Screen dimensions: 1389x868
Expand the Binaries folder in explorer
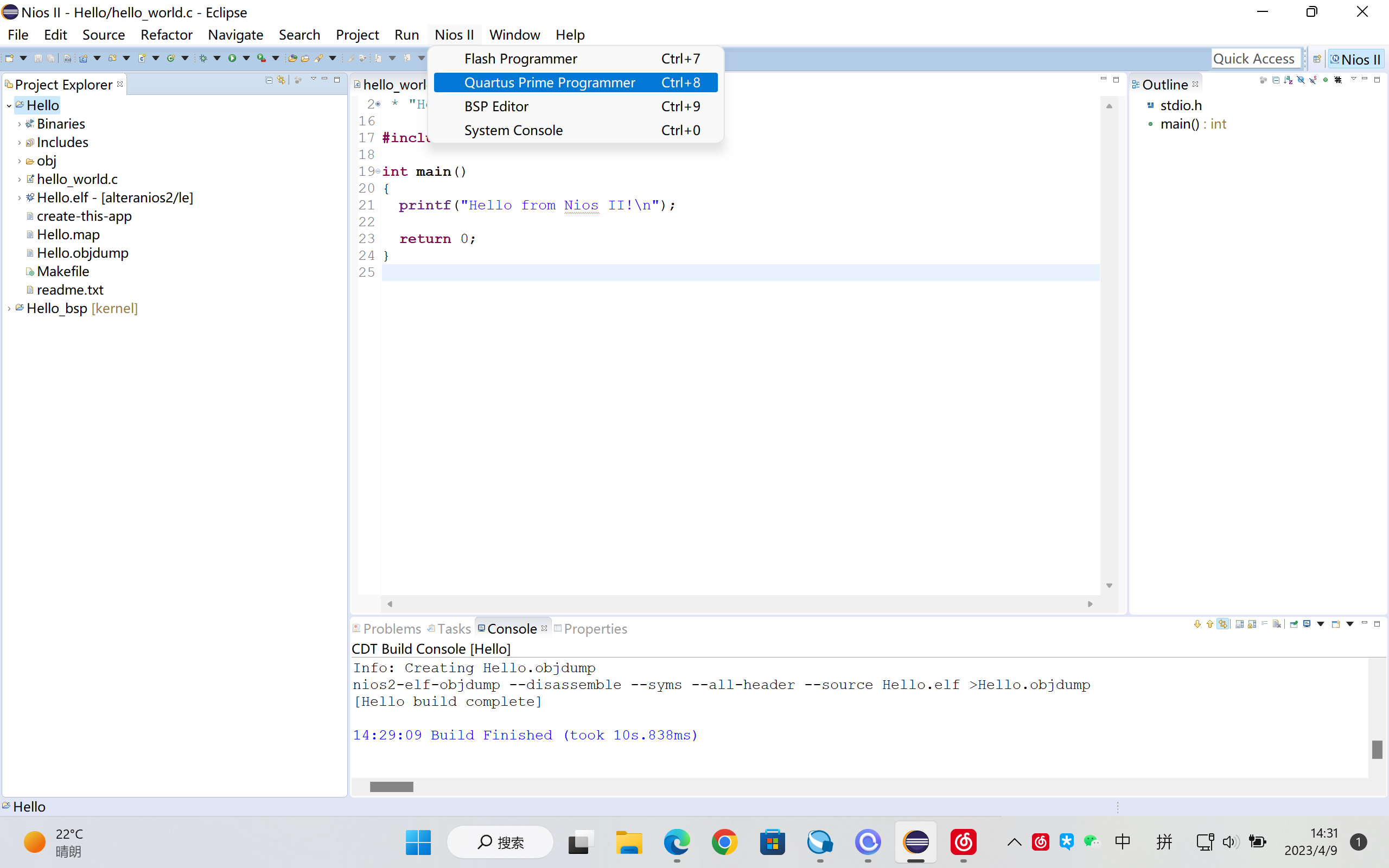(x=19, y=123)
